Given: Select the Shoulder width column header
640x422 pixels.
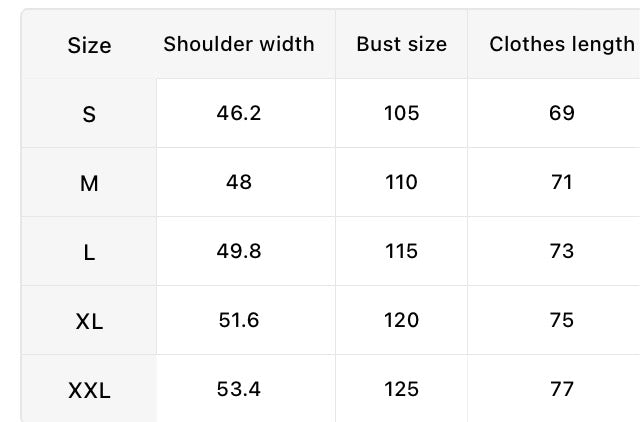Looking at the screenshot, I should [239, 44].
